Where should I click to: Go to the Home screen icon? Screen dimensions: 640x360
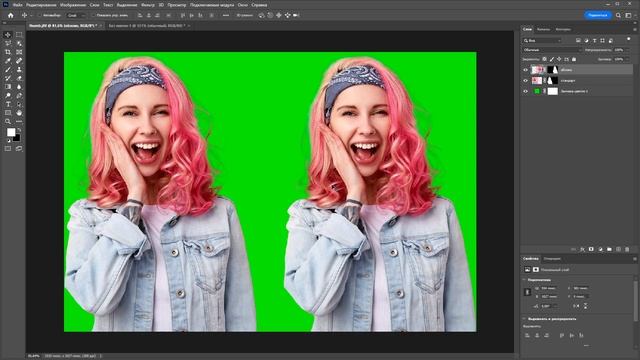tap(11, 15)
